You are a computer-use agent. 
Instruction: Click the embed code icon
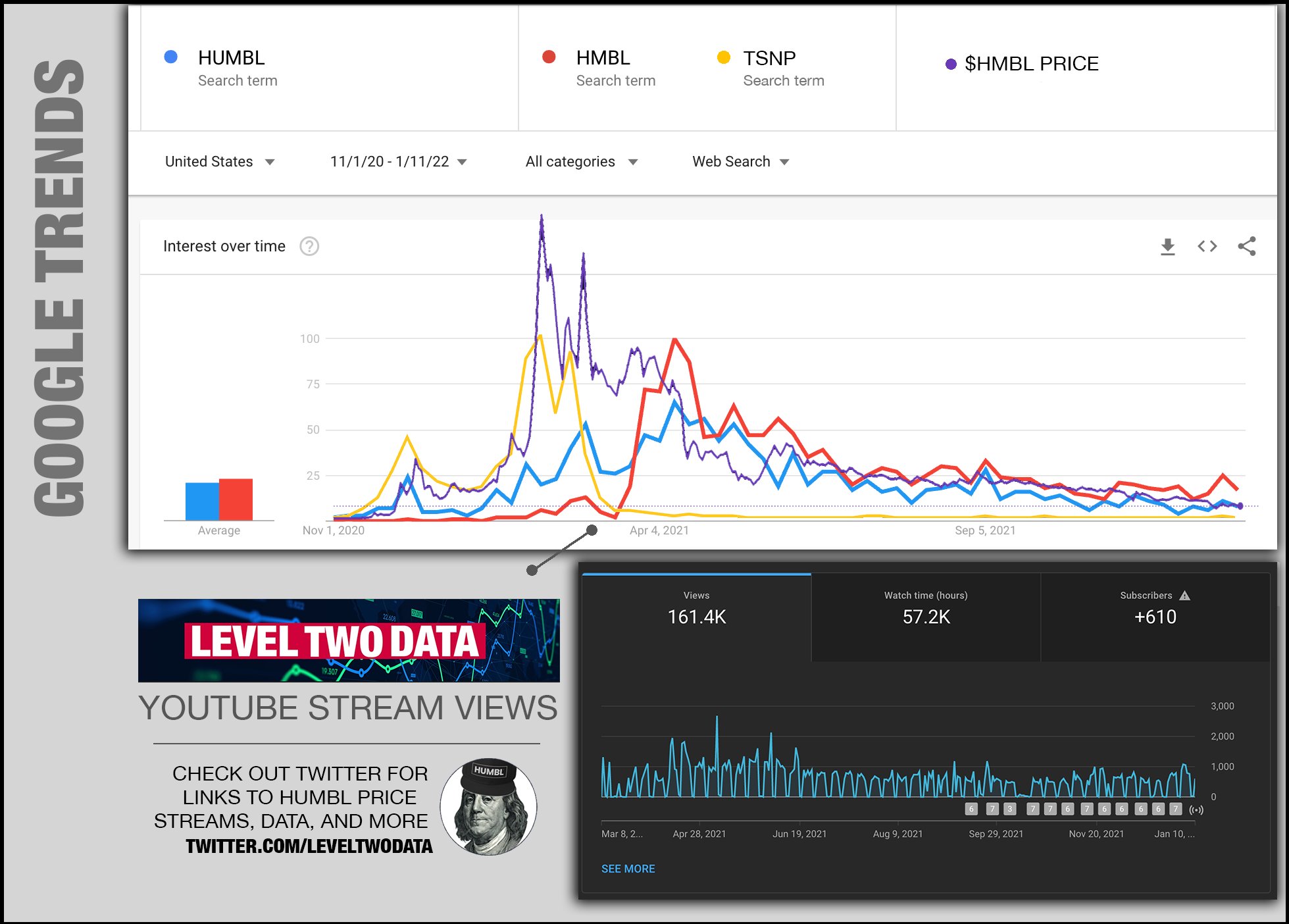pos(1207,246)
